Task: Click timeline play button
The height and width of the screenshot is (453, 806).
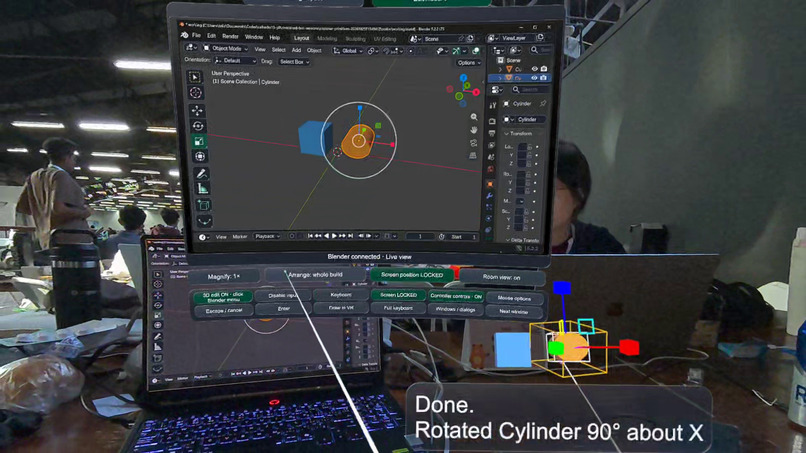Action: pos(334,236)
